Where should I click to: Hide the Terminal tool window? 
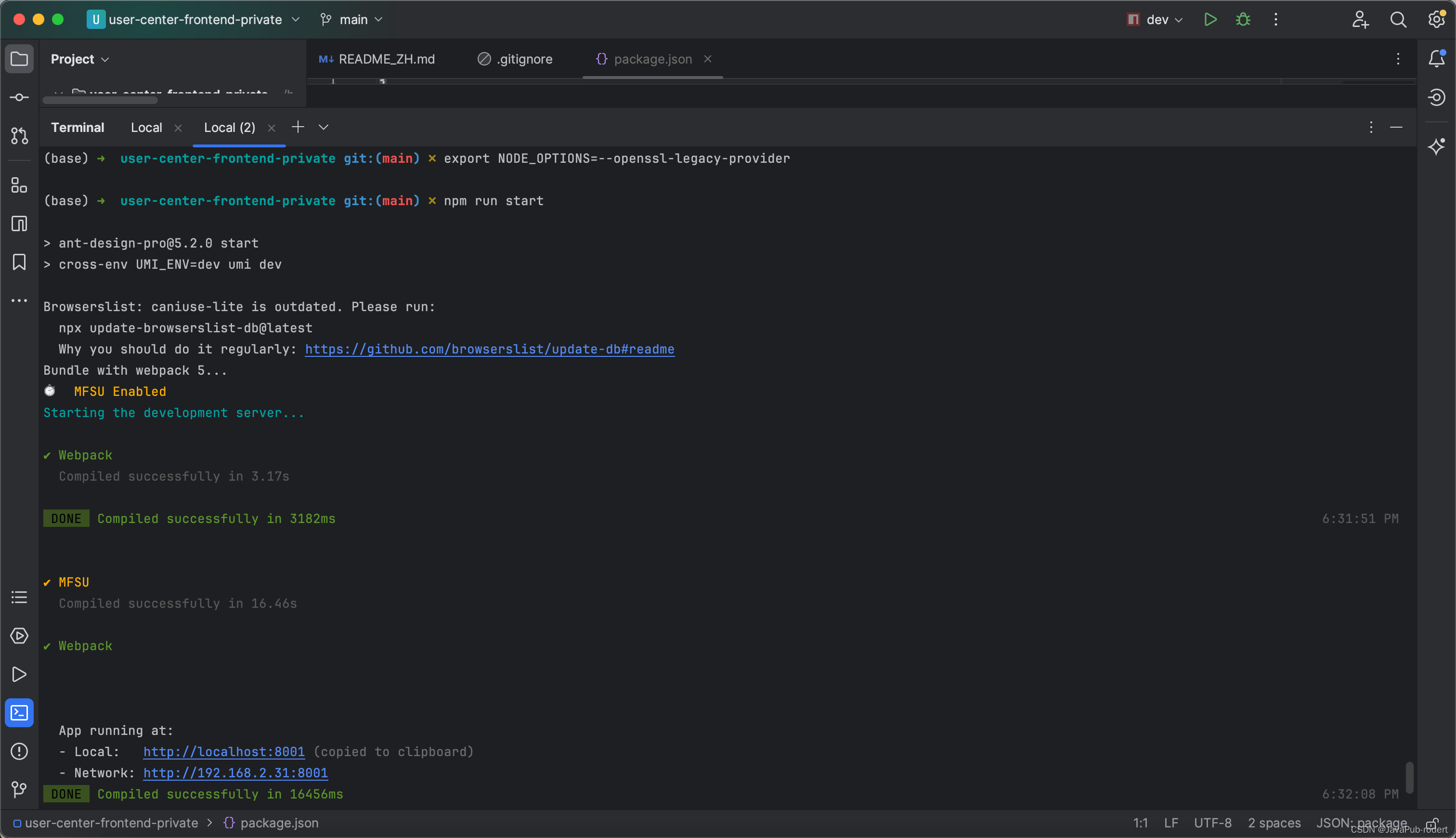click(x=1396, y=127)
